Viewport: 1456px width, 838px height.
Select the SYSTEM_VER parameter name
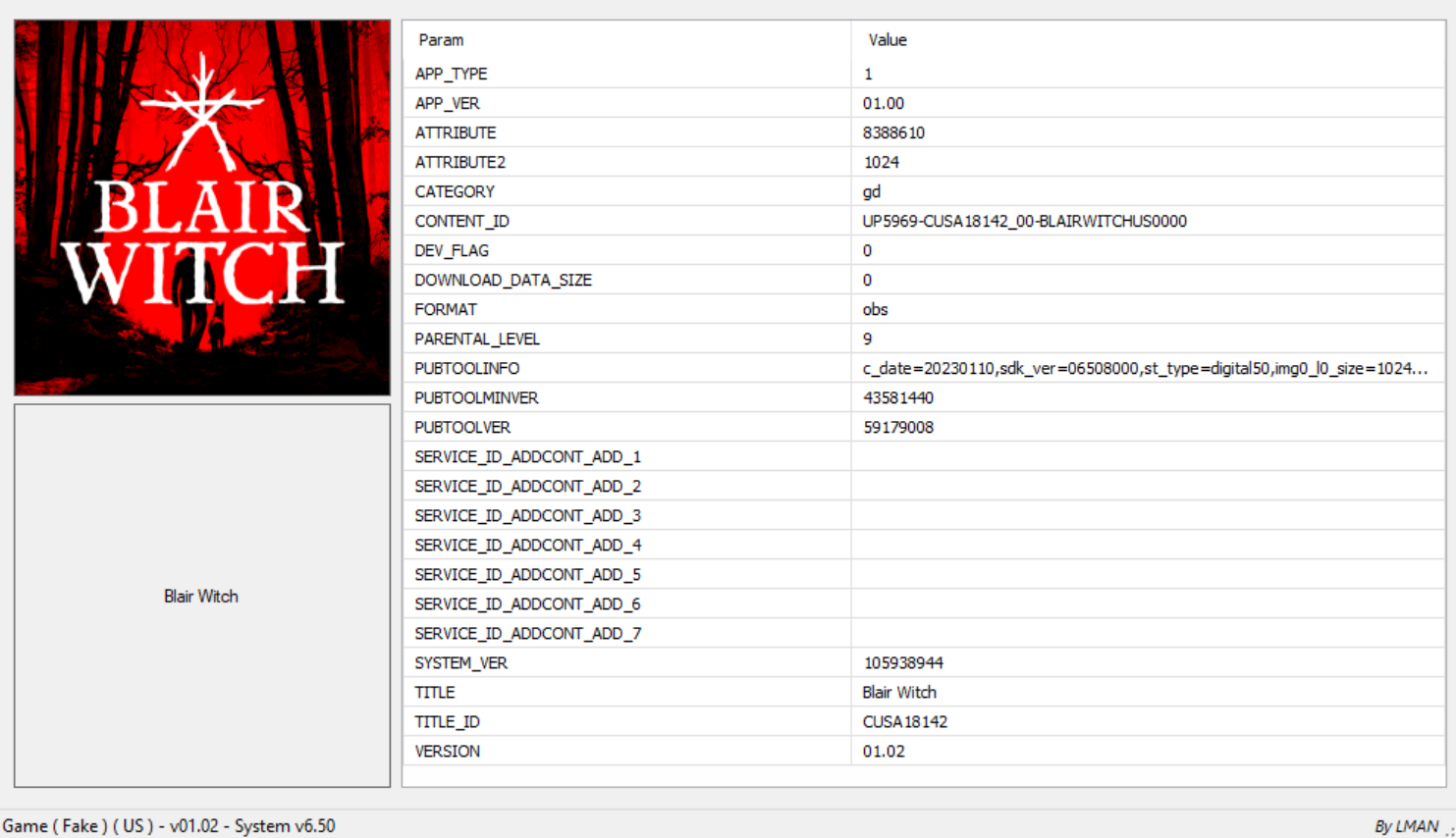[460, 662]
